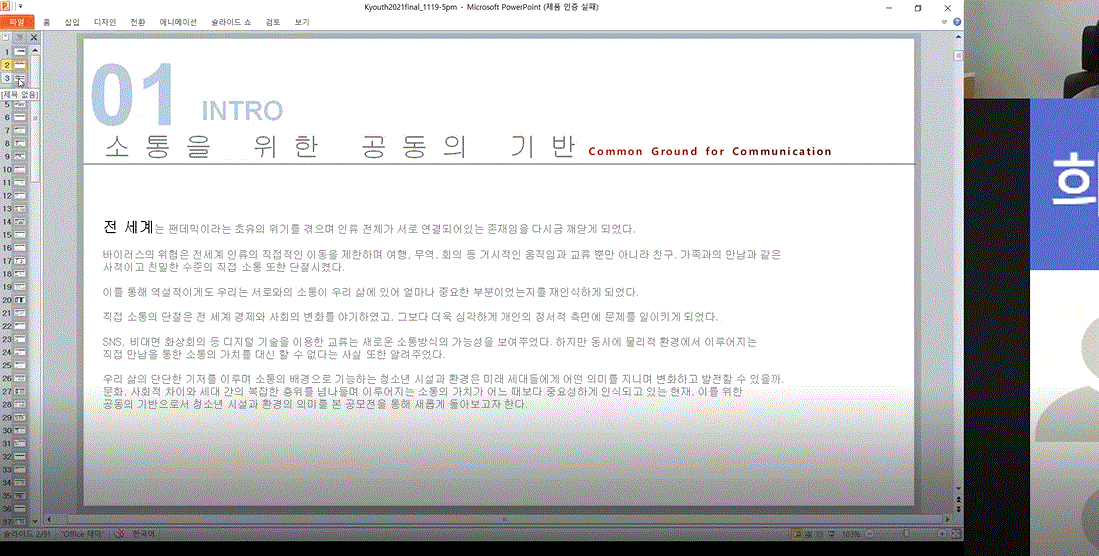The image size is (1099, 556).
Task: Select slide 37 thumbnail
Action: click(20, 522)
